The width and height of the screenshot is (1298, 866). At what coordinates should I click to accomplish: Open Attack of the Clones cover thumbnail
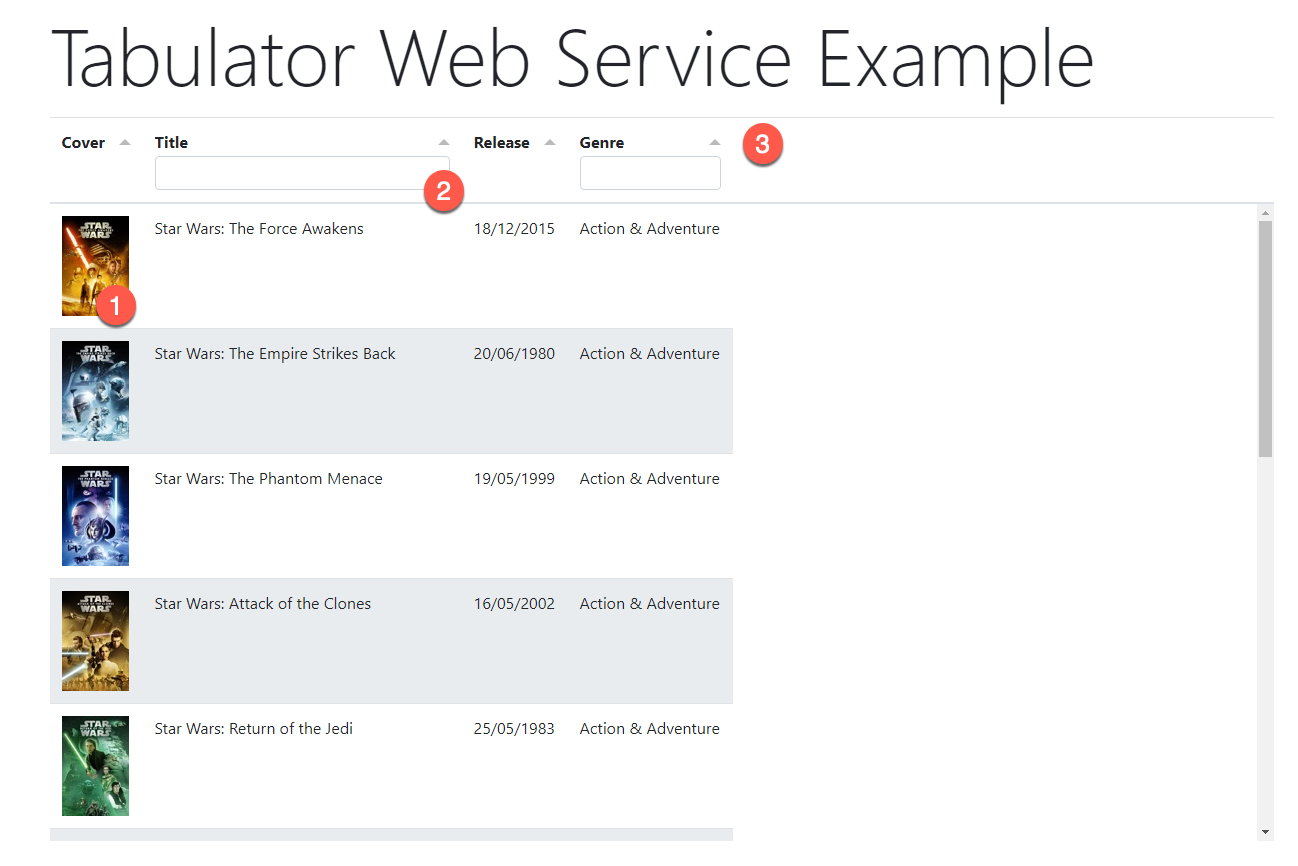click(x=95, y=641)
